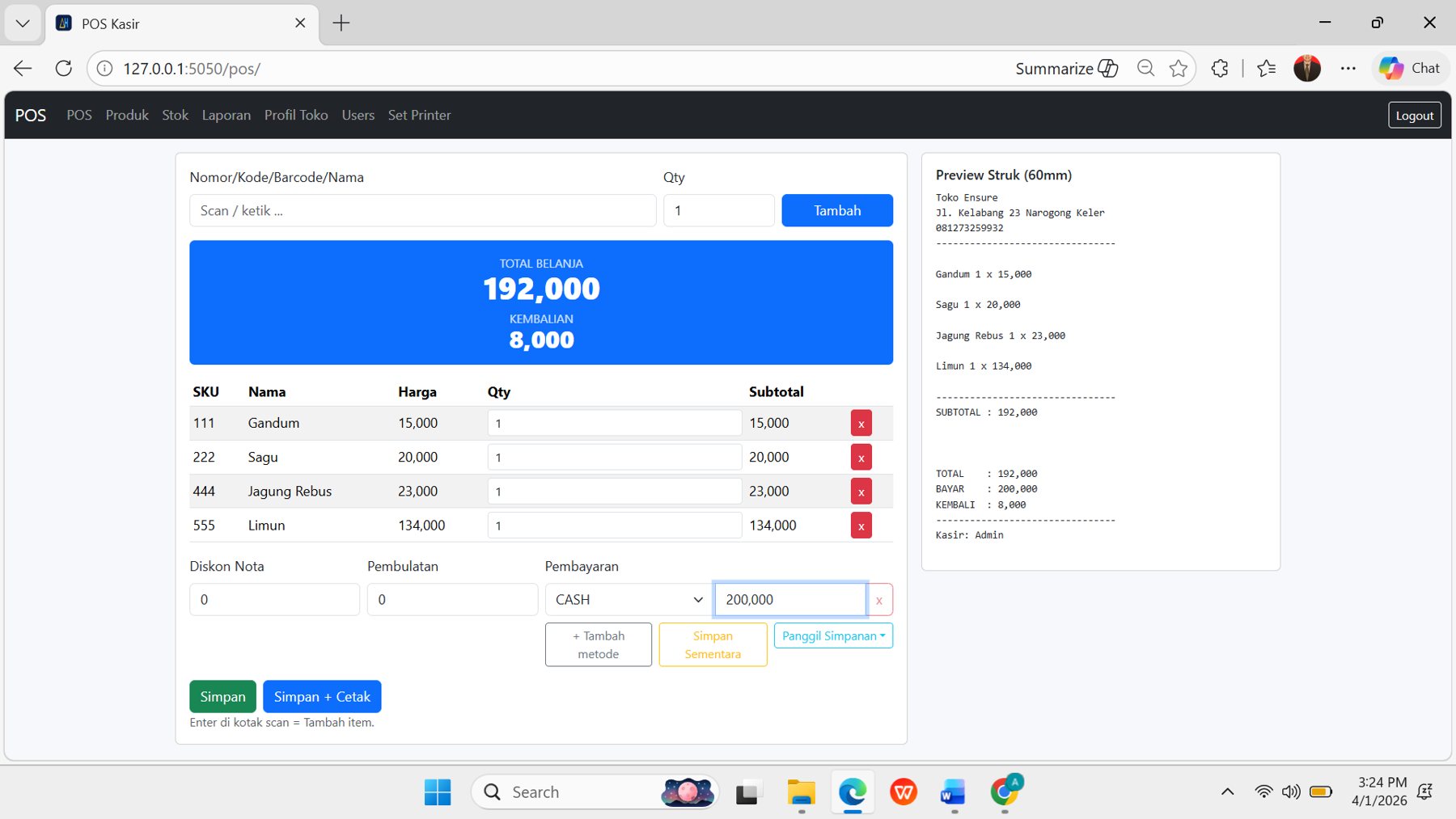
Task: Click the Tambah button to add an item
Action: [x=836, y=210]
